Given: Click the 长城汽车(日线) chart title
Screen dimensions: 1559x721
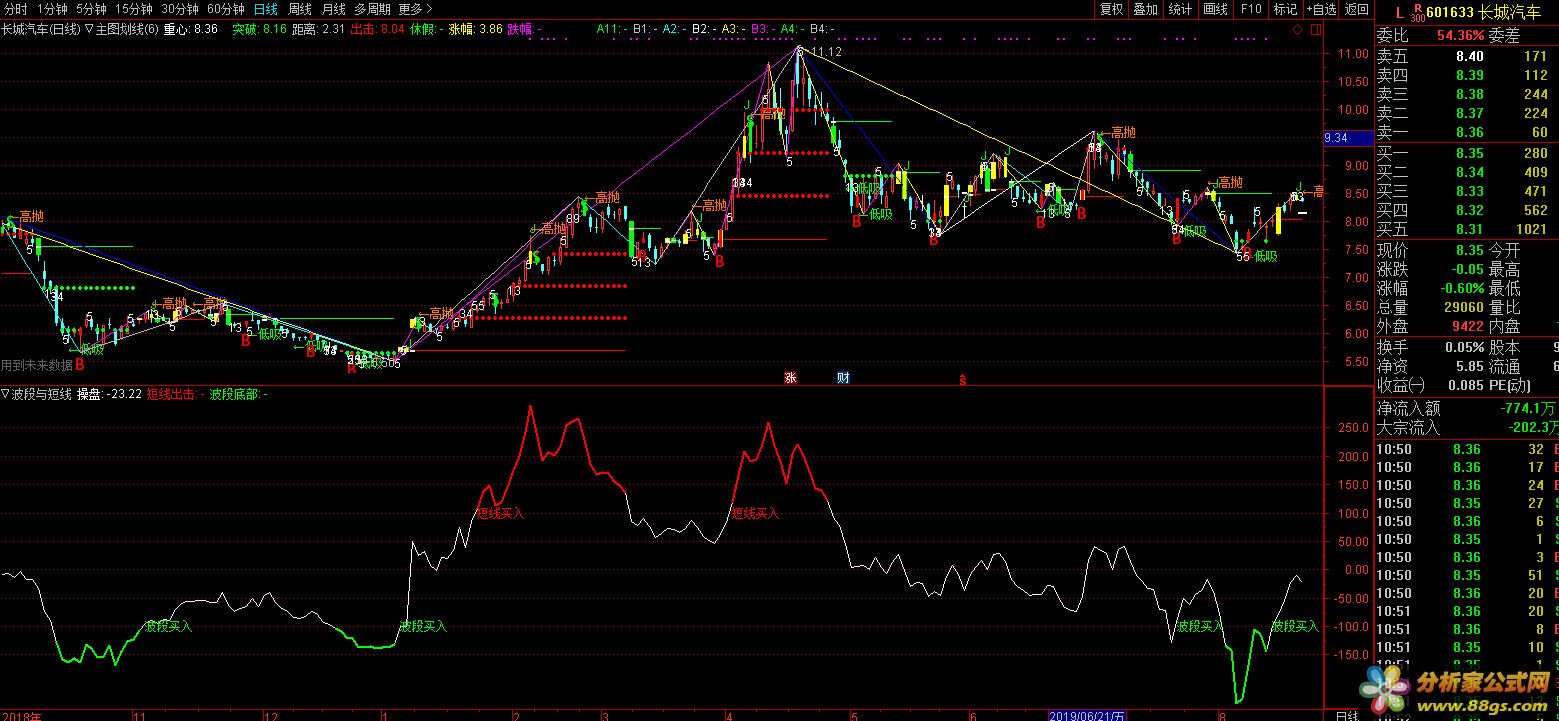Looking at the screenshot, I should tap(41, 29).
